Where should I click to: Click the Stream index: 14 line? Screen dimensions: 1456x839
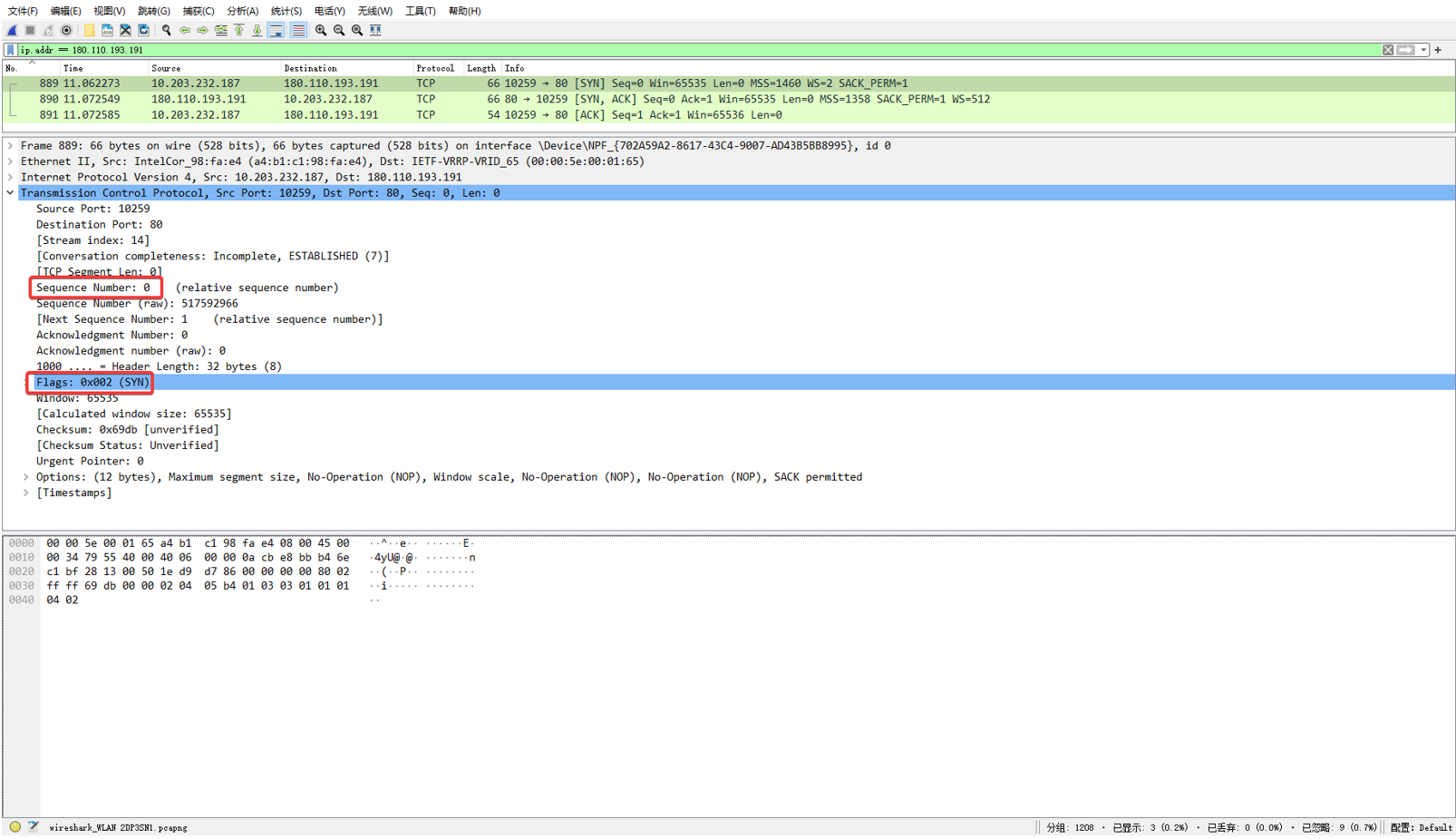(x=92, y=240)
